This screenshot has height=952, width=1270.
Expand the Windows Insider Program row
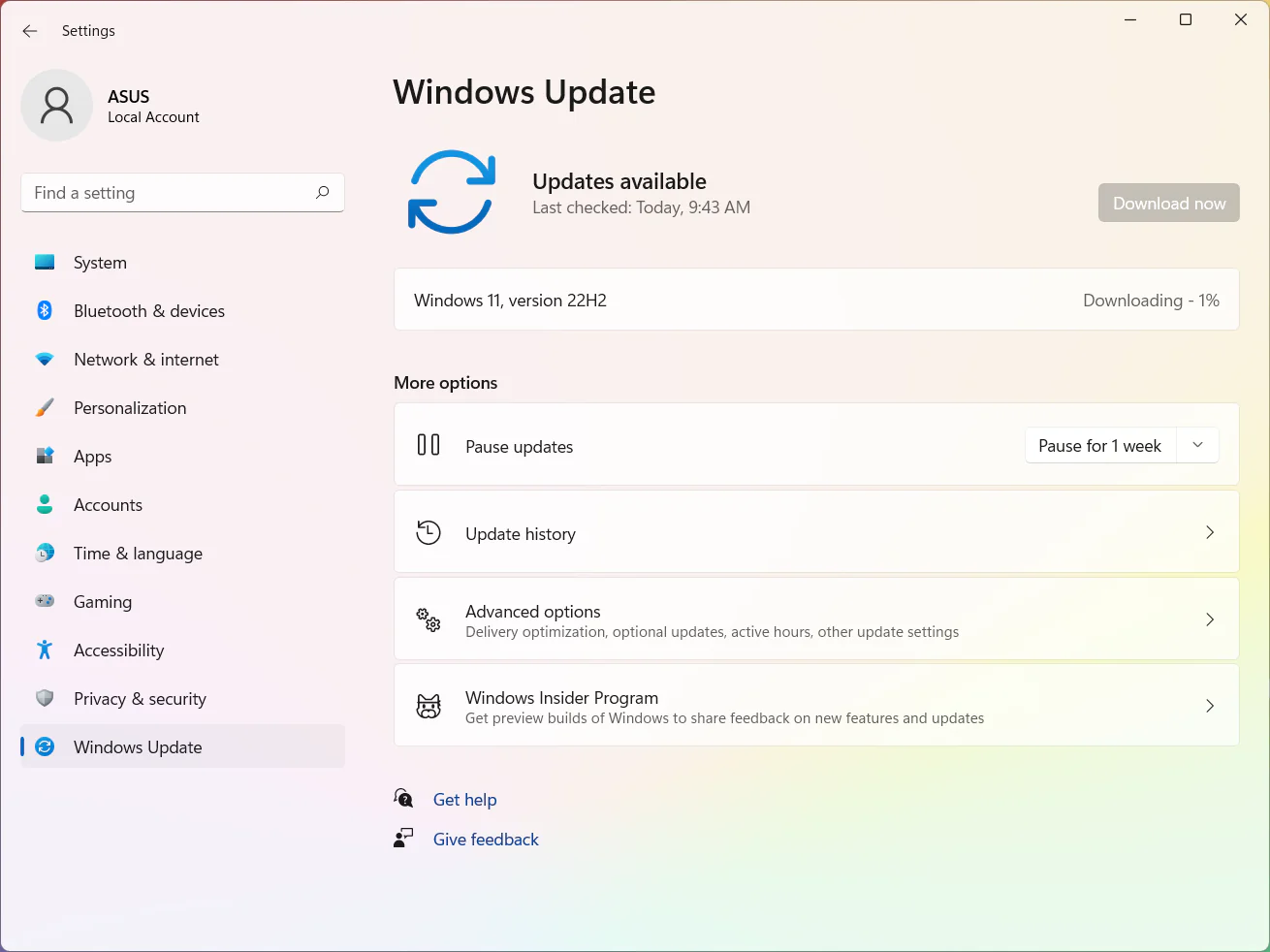coord(1210,706)
